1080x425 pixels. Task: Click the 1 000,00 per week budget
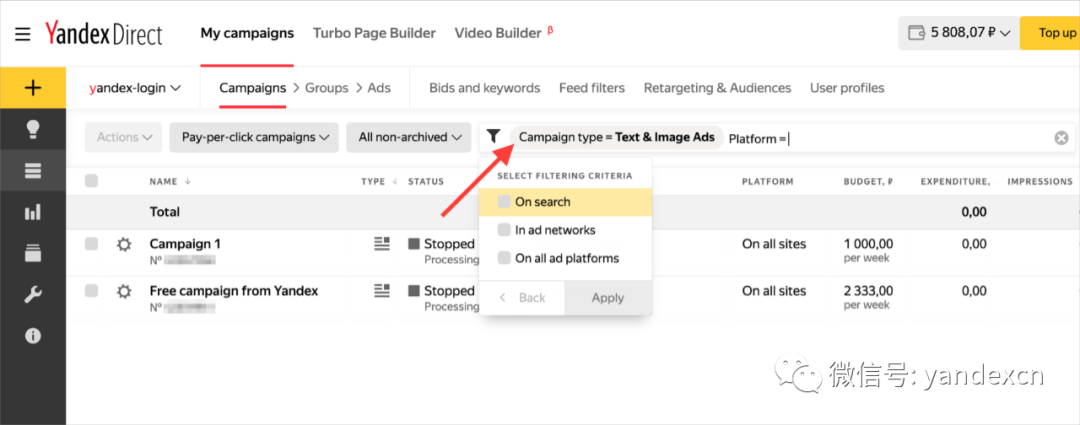pyautogui.click(x=869, y=250)
